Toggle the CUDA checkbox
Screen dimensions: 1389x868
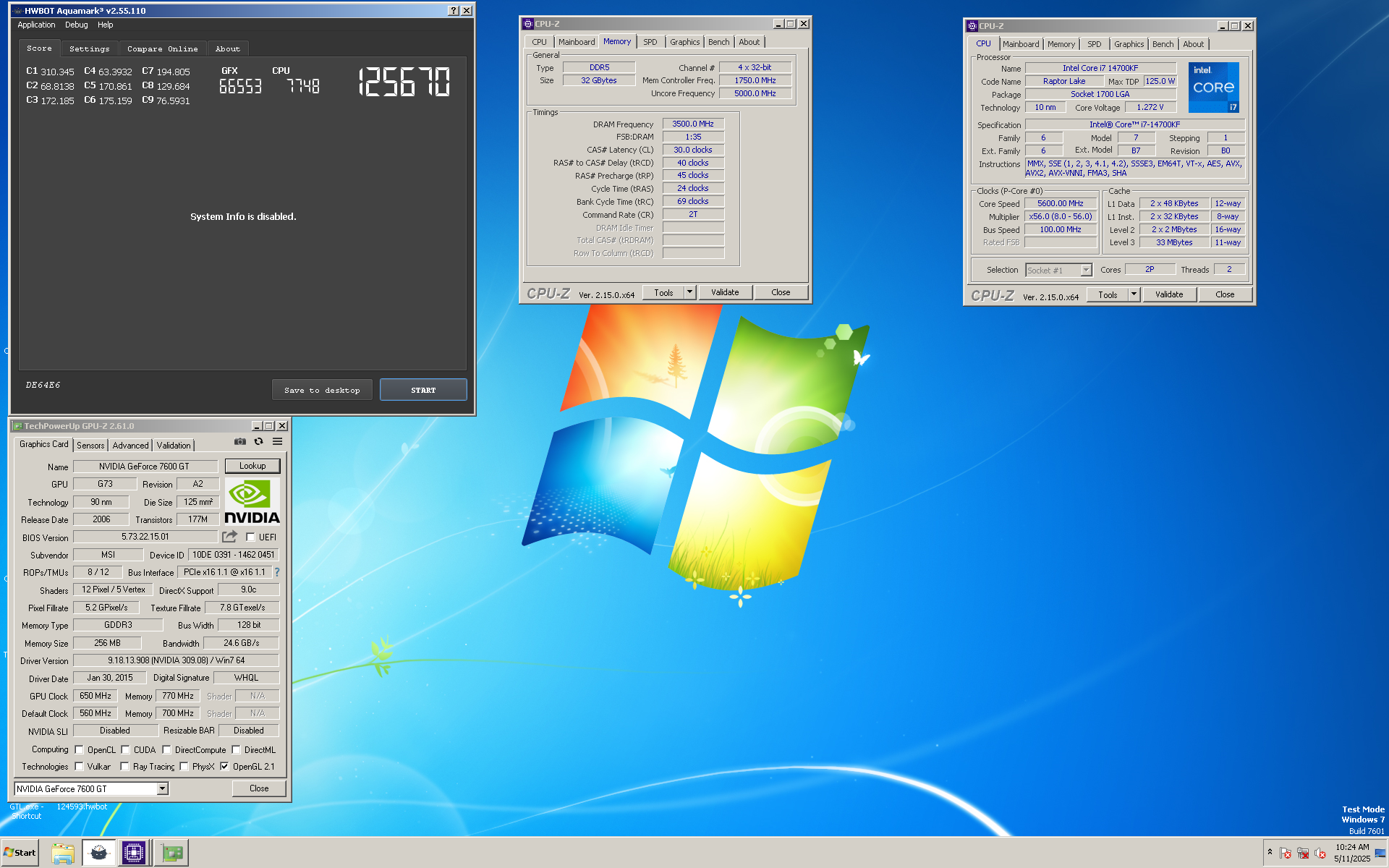[x=125, y=750]
